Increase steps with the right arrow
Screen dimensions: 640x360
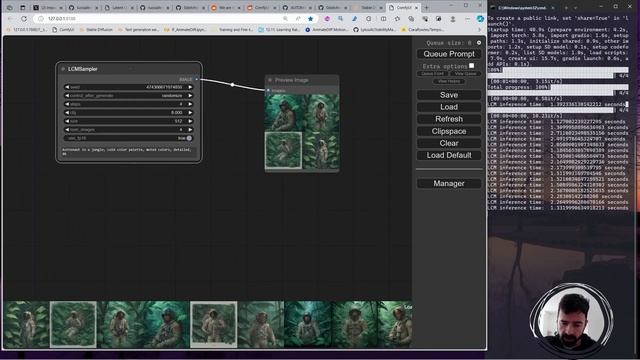coord(190,104)
